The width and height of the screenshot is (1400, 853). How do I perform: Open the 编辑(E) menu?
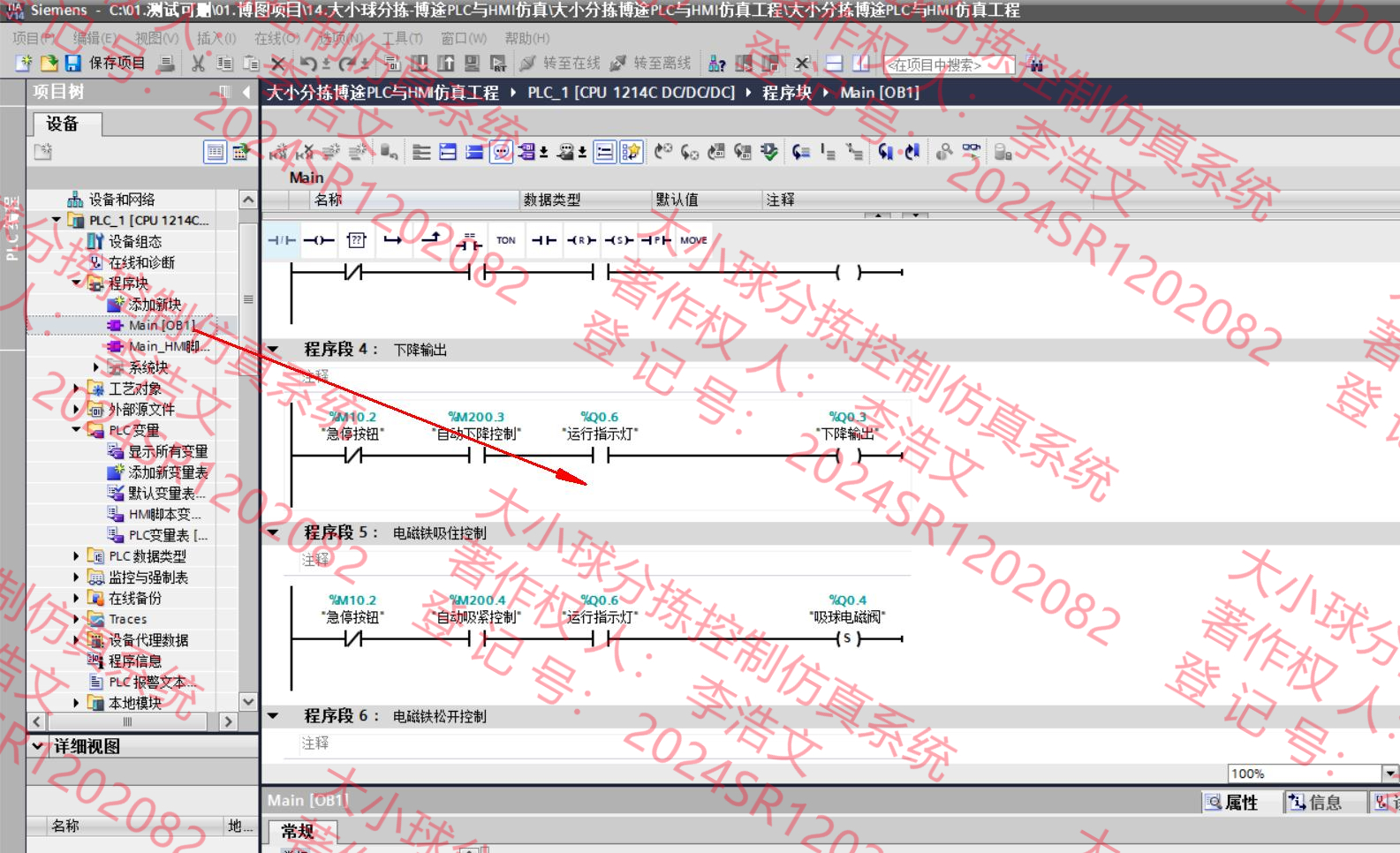coord(95,38)
